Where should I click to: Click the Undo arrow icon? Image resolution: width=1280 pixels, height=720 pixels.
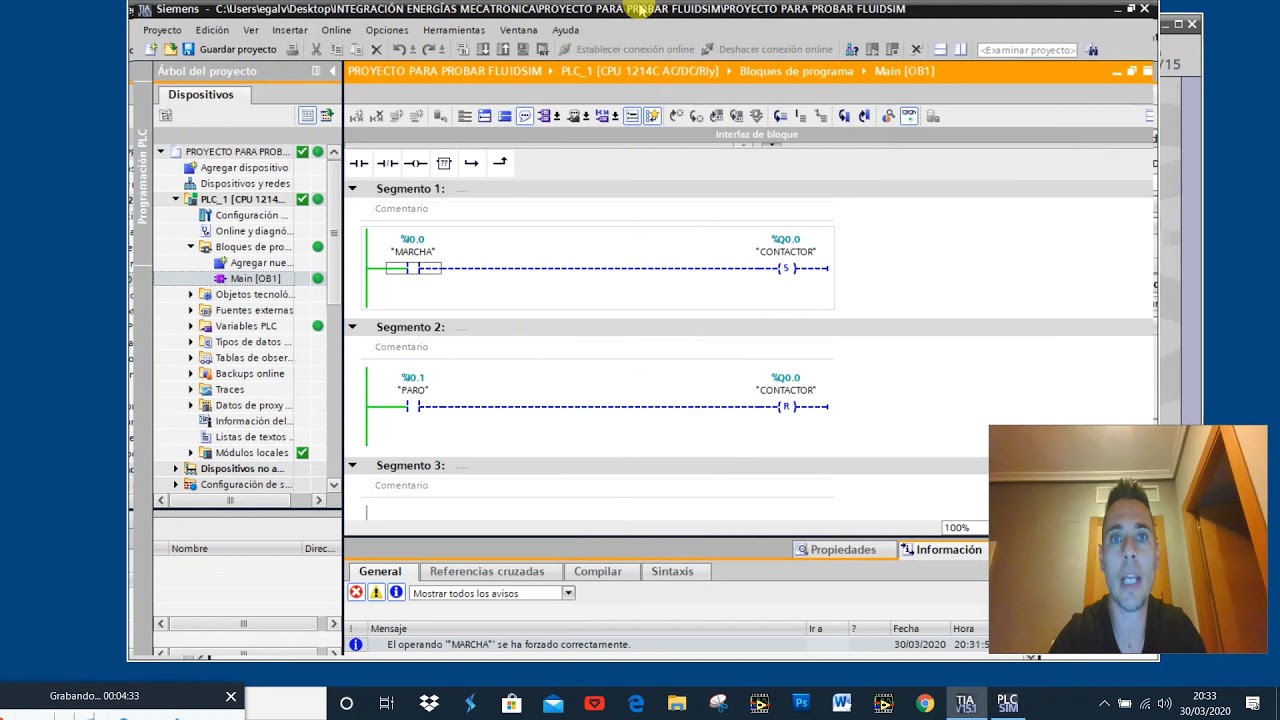[x=398, y=49]
